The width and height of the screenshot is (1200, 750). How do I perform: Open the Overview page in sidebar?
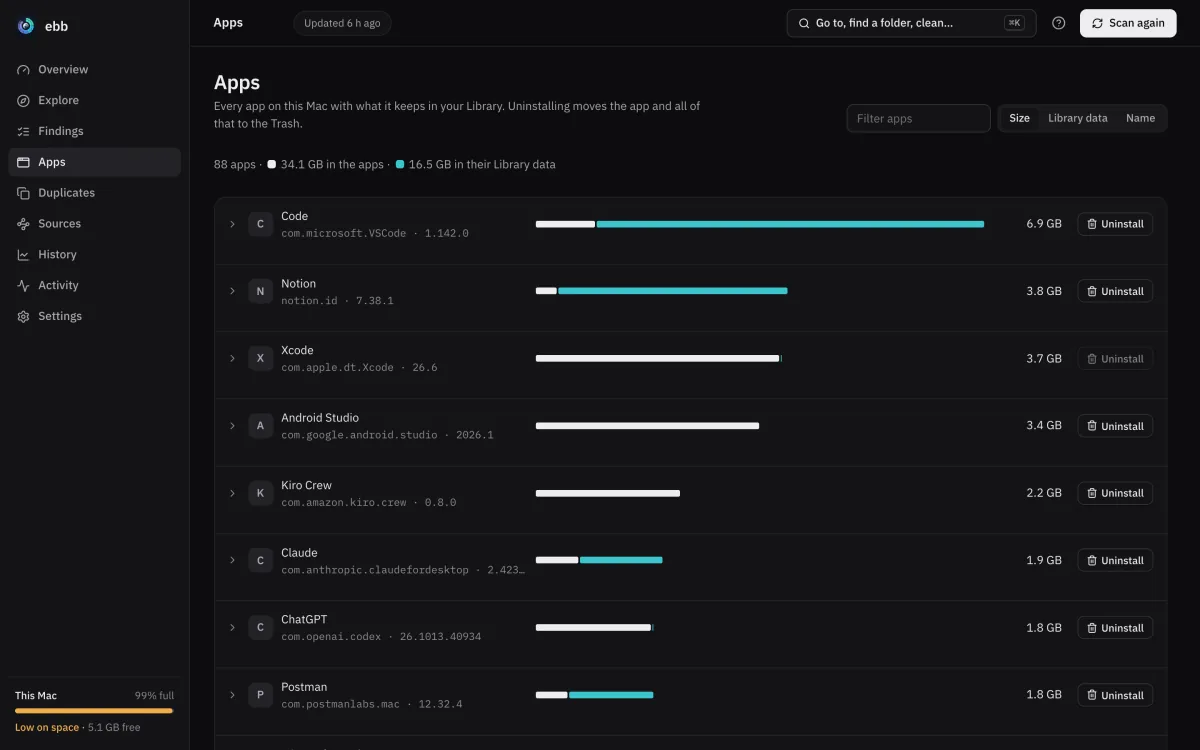tap(94, 70)
